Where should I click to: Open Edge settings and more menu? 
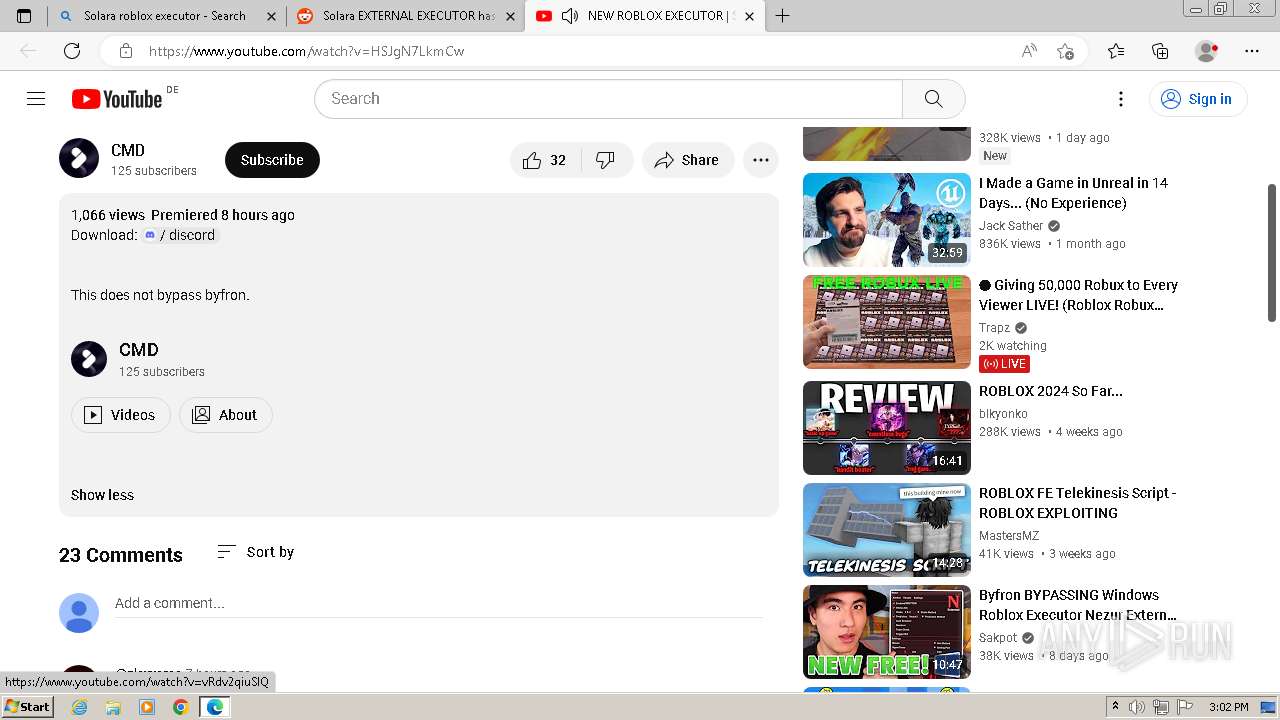pyautogui.click(x=1252, y=51)
